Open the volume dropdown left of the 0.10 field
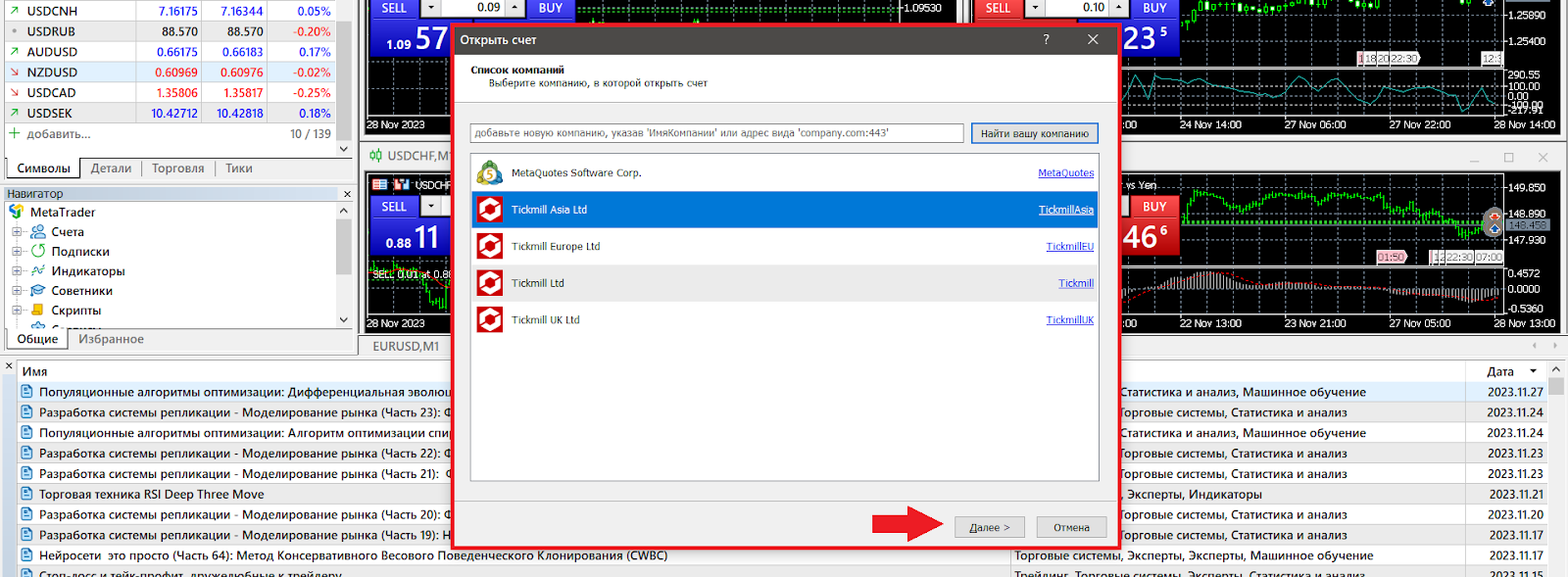 tap(1035, 8)
